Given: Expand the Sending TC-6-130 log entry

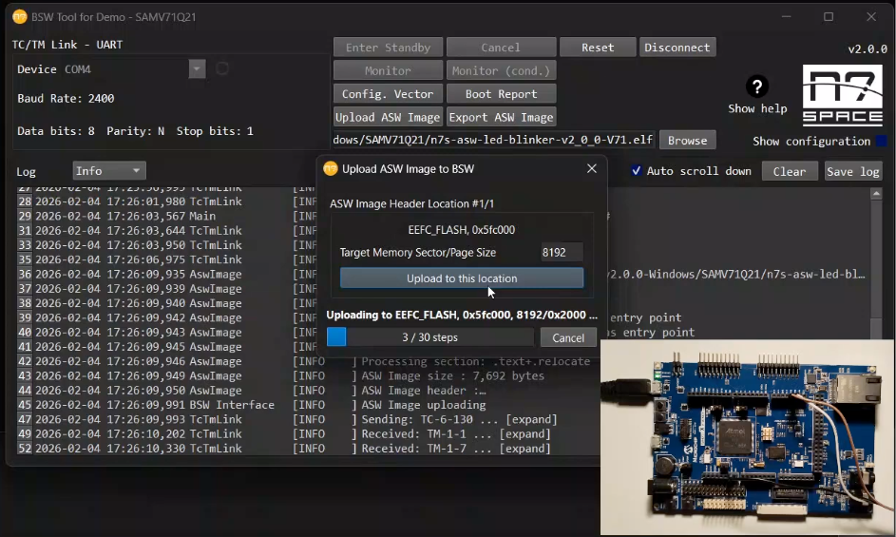Looking at the screenshot, I should 528,420.
